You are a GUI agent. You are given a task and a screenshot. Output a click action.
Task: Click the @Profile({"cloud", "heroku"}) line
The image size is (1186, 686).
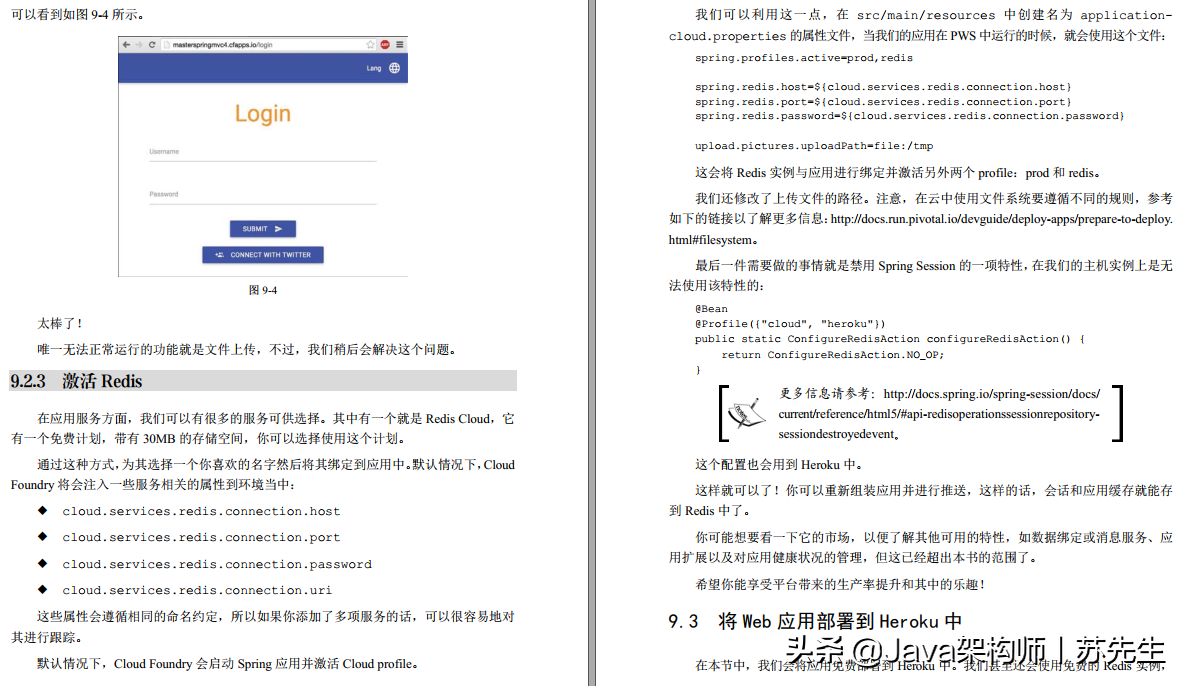tap(790, 324)
